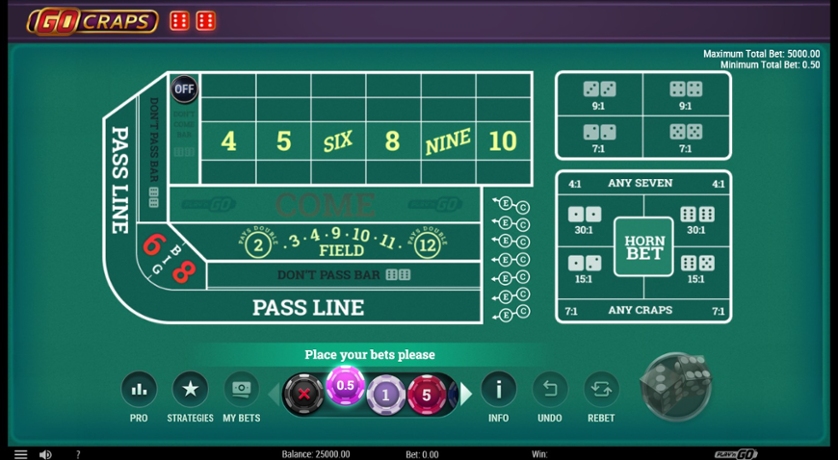Select the red 5 value chip
Screen dimensions: 838x460
[x=425, y=394]
